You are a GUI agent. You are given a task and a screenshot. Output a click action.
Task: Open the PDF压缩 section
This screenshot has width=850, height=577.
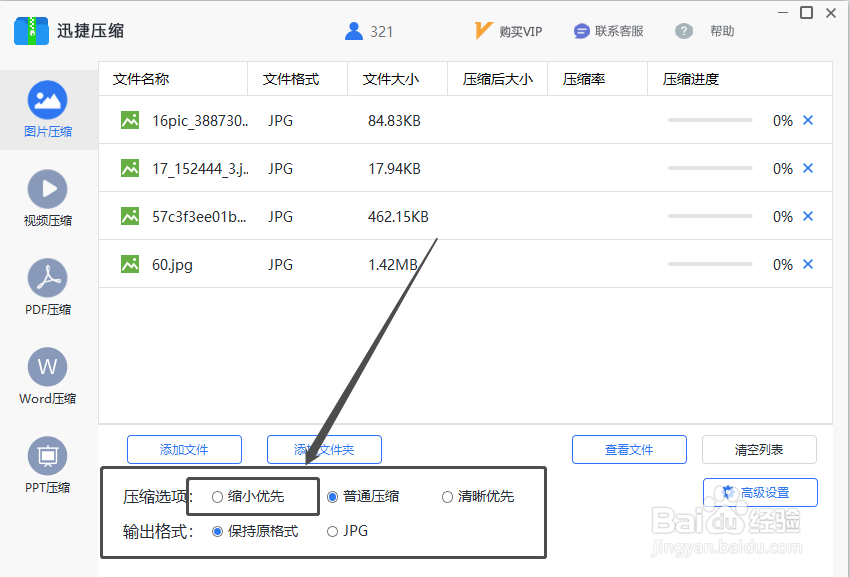pos(48,287)
